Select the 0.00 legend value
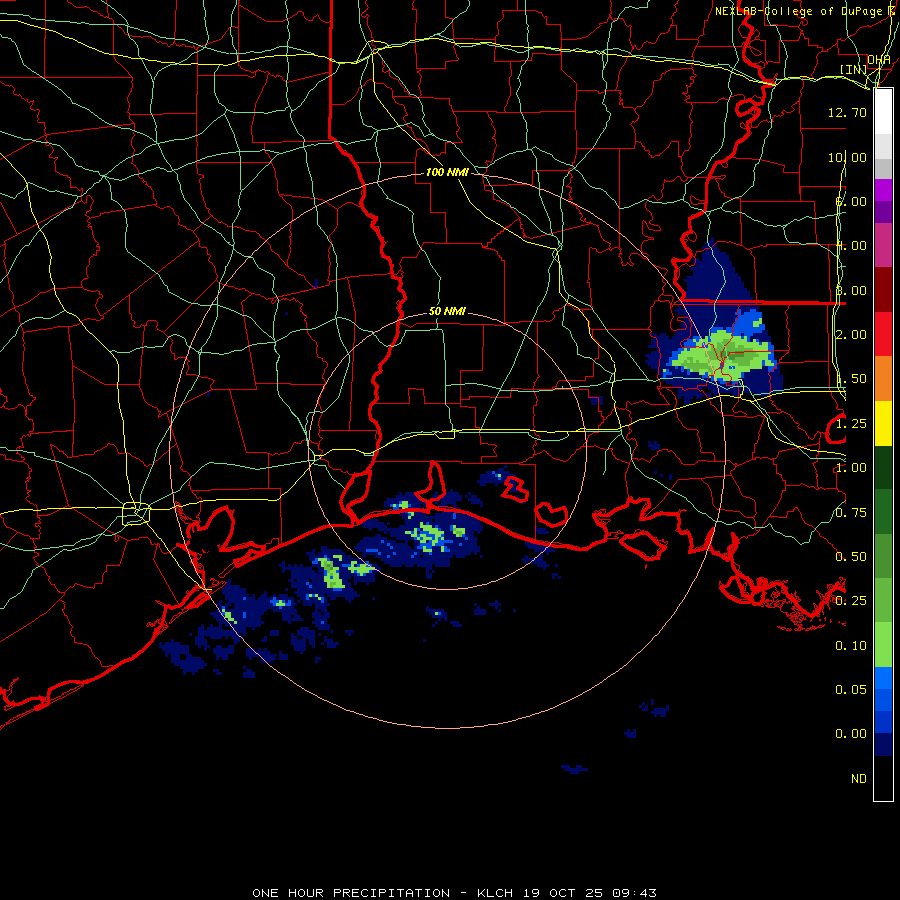This screenshot has height=900, width=900. tap(851, 734)
